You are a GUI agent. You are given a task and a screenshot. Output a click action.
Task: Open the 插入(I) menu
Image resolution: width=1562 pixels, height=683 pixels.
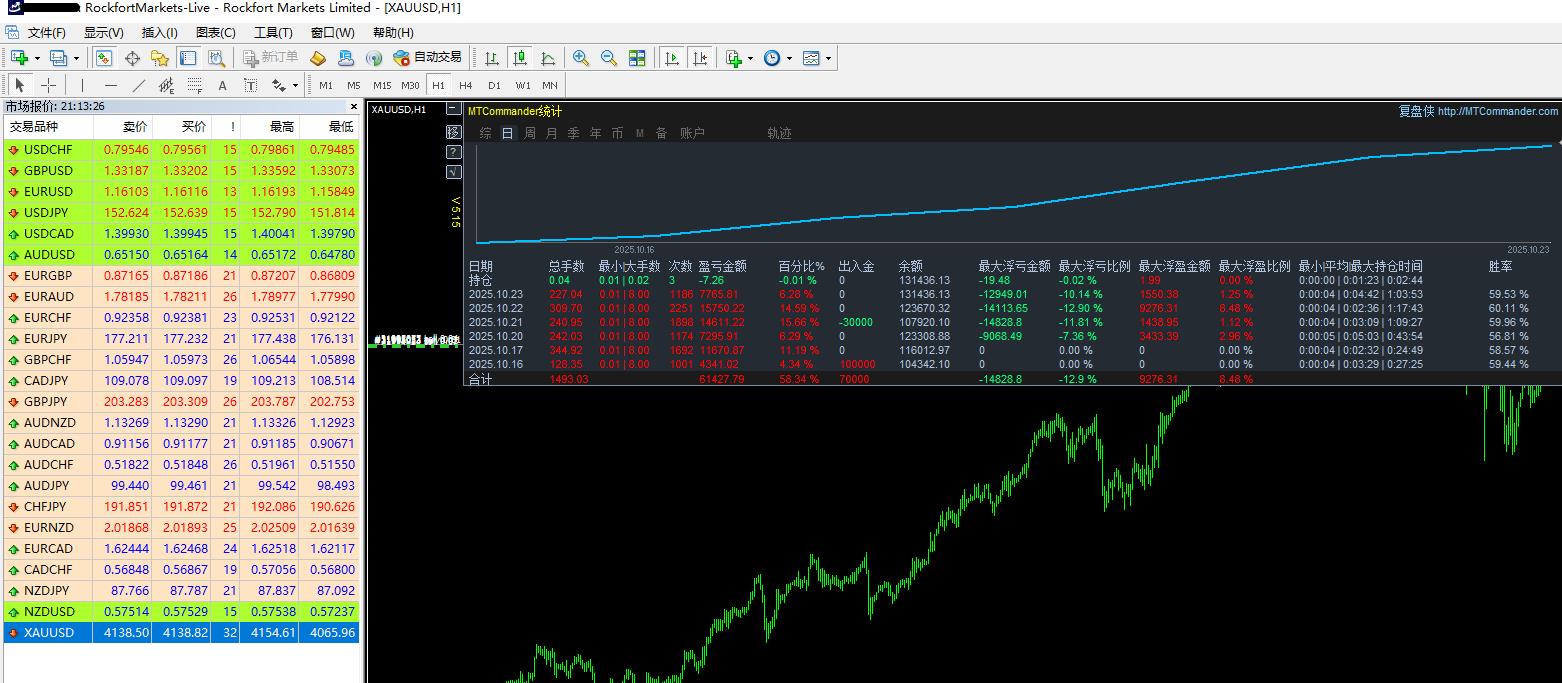160,33
